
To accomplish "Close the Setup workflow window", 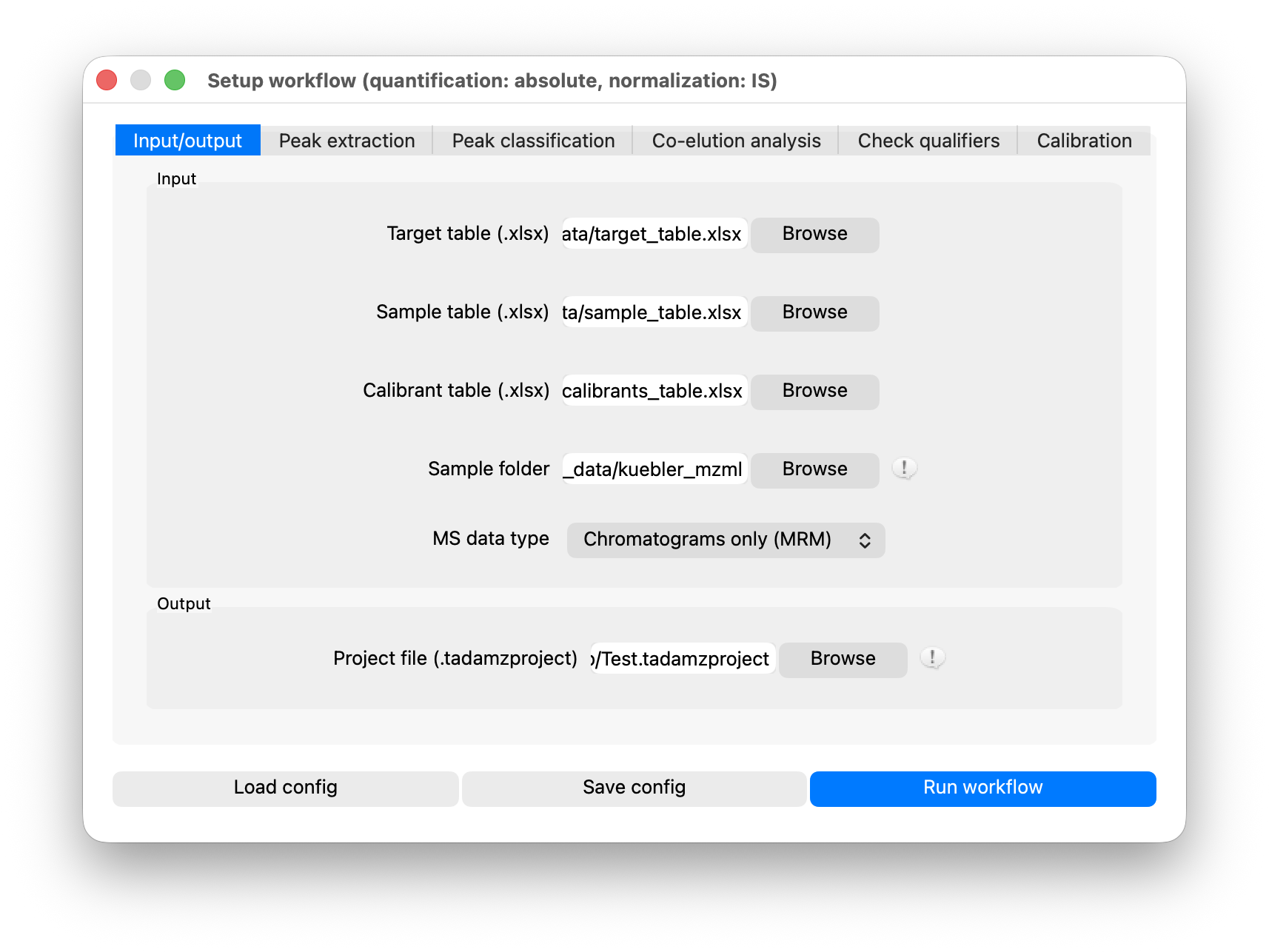I will [107, 80].
